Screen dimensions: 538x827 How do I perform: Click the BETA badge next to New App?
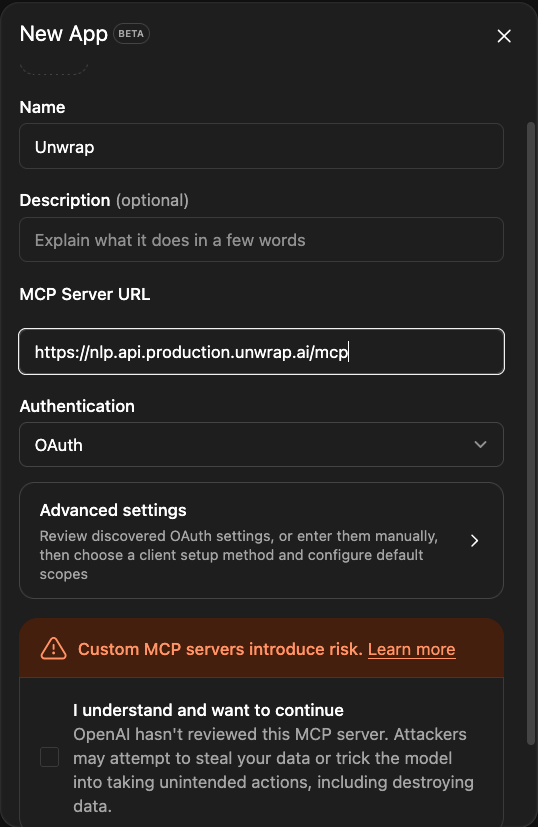coord(131,34)
